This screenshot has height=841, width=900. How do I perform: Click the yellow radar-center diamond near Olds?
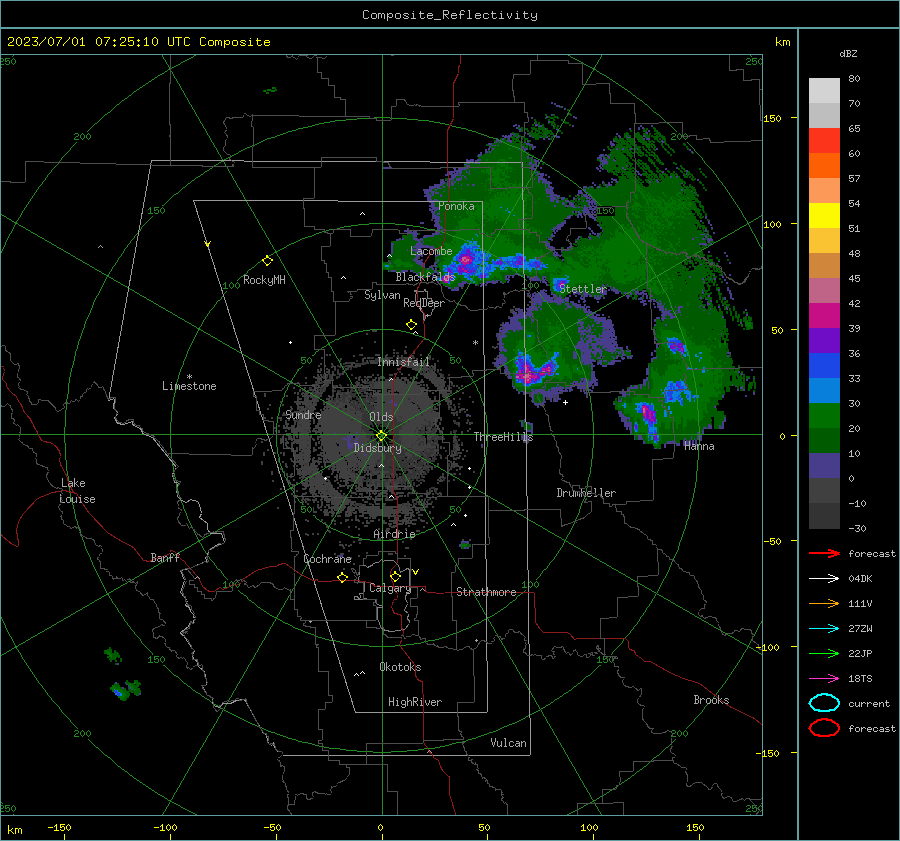click(x=381, y=436)
